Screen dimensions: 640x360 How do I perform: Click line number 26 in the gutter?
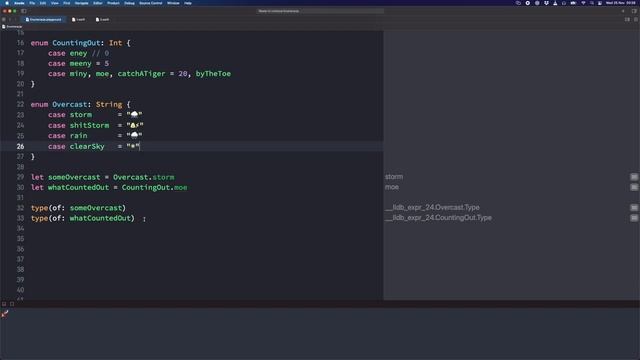point(20,146)
